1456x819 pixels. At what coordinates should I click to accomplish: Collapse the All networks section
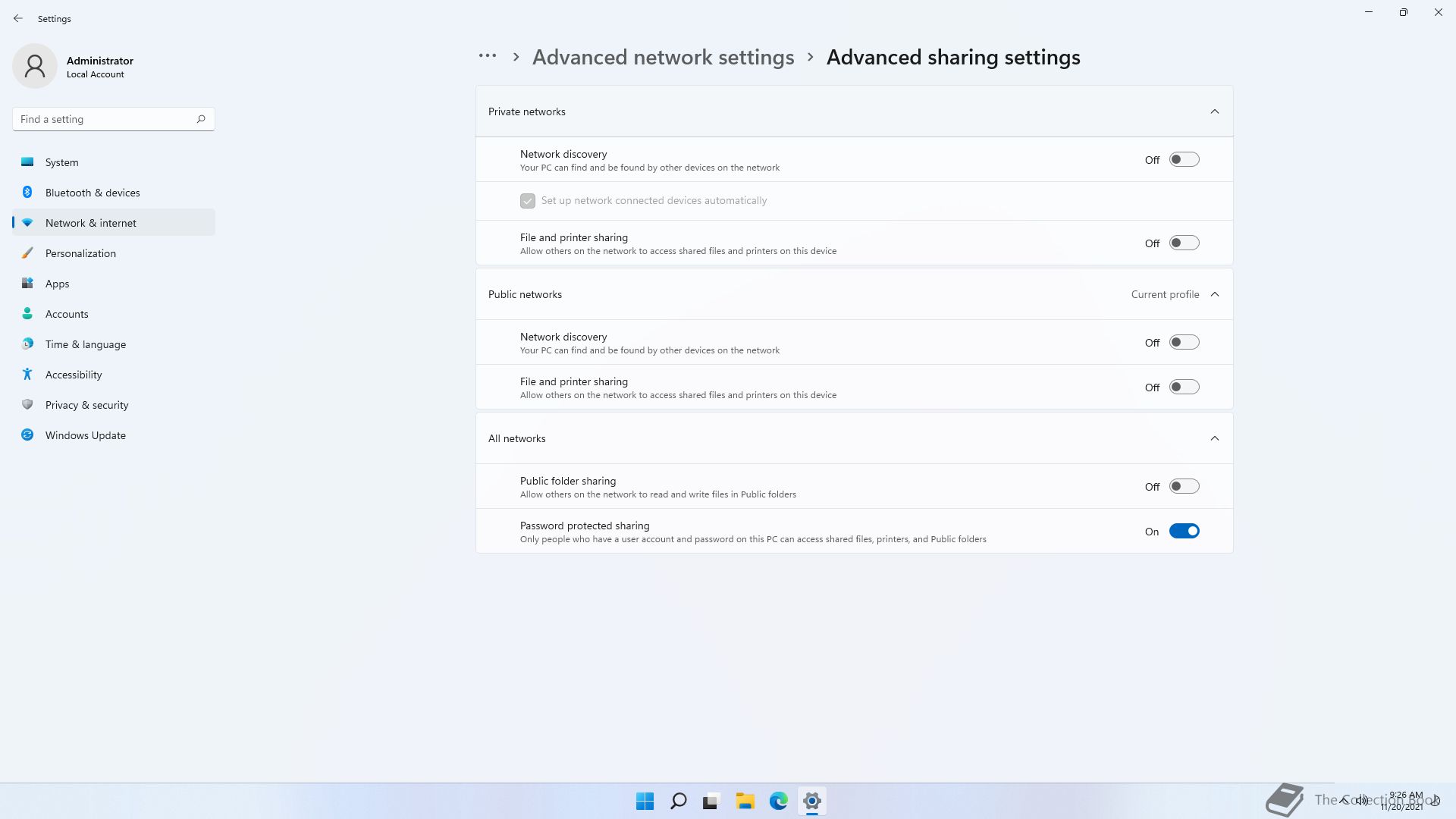point(1215,438)
